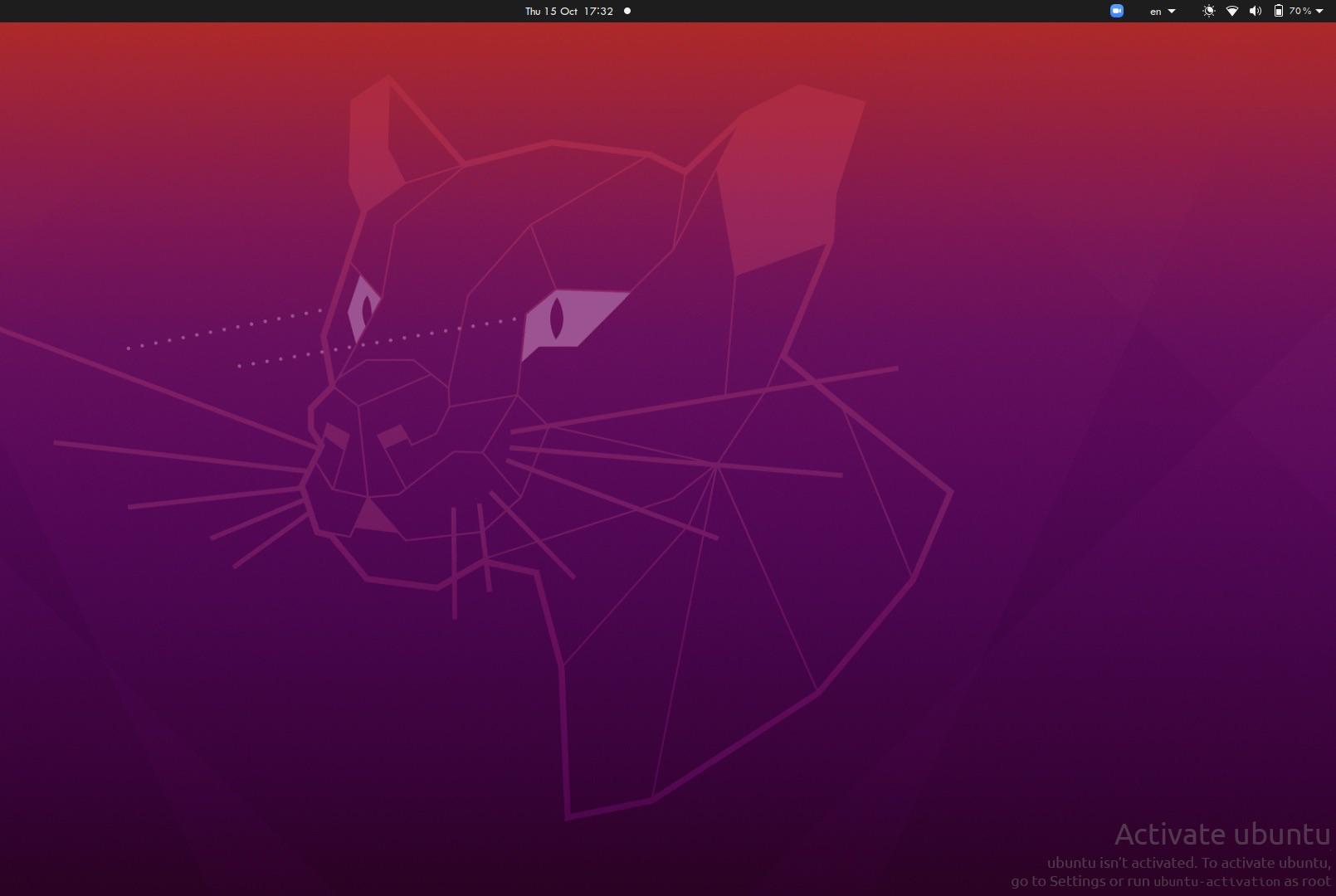This screenshot has width=1336, height=896.
Task: Click the 70 % battery percentage text
Action: tap(1300, 11)
